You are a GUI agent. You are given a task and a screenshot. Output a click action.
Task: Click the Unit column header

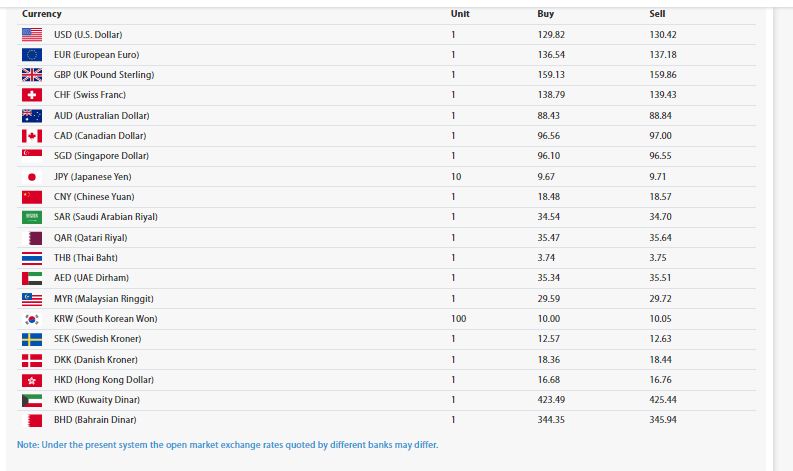[460, 14]
